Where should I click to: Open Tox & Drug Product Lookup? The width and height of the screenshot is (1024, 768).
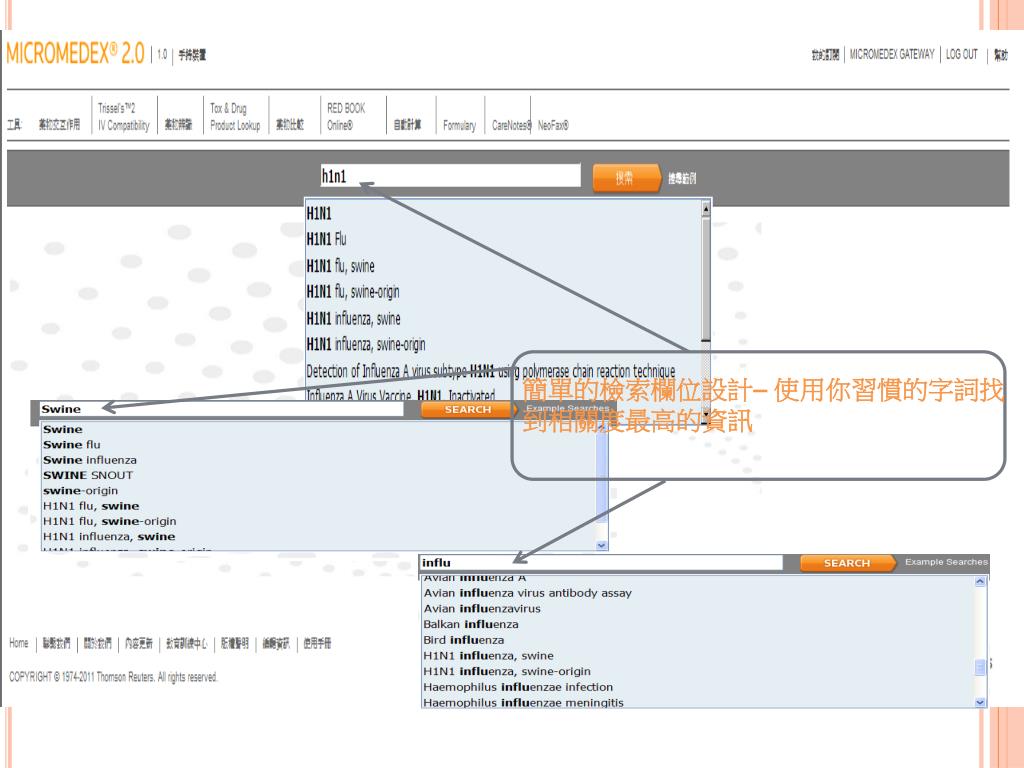235,116
